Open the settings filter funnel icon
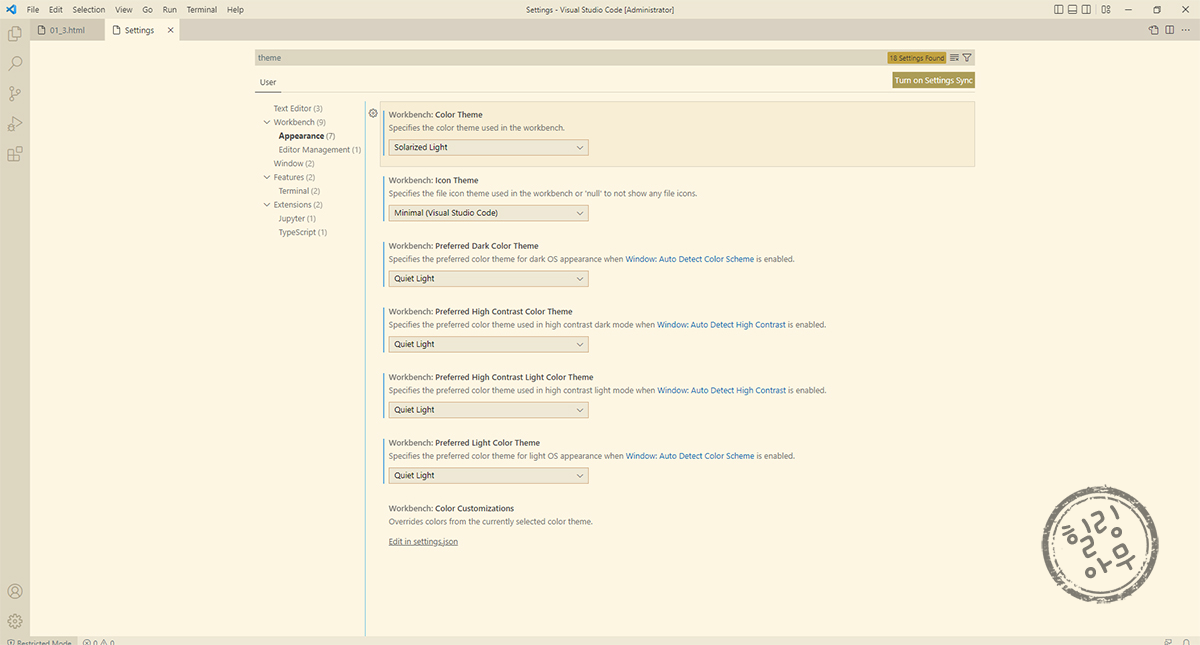This screenshot has height=645, width=1200. click(967, 58)
